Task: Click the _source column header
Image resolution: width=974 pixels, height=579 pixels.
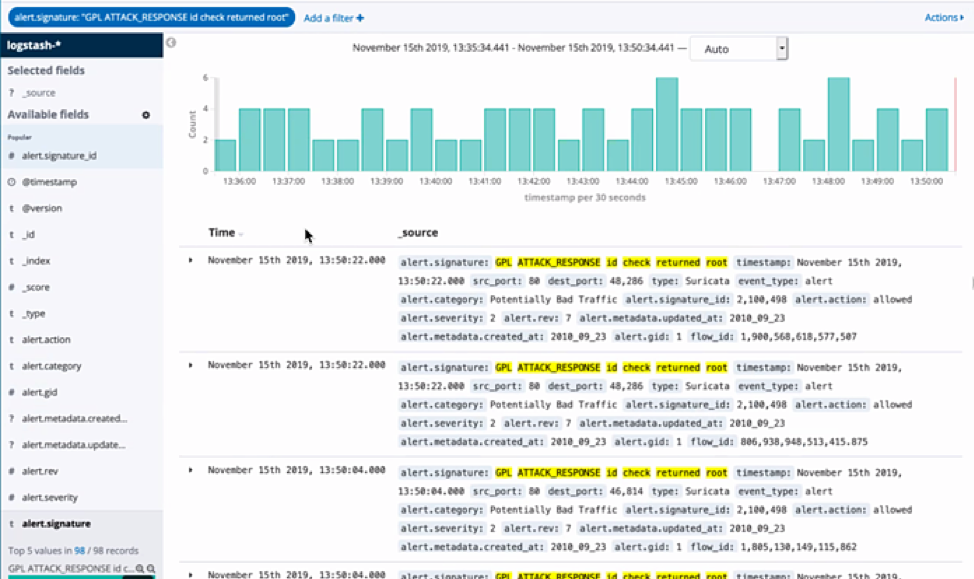Action: (418, 232)
